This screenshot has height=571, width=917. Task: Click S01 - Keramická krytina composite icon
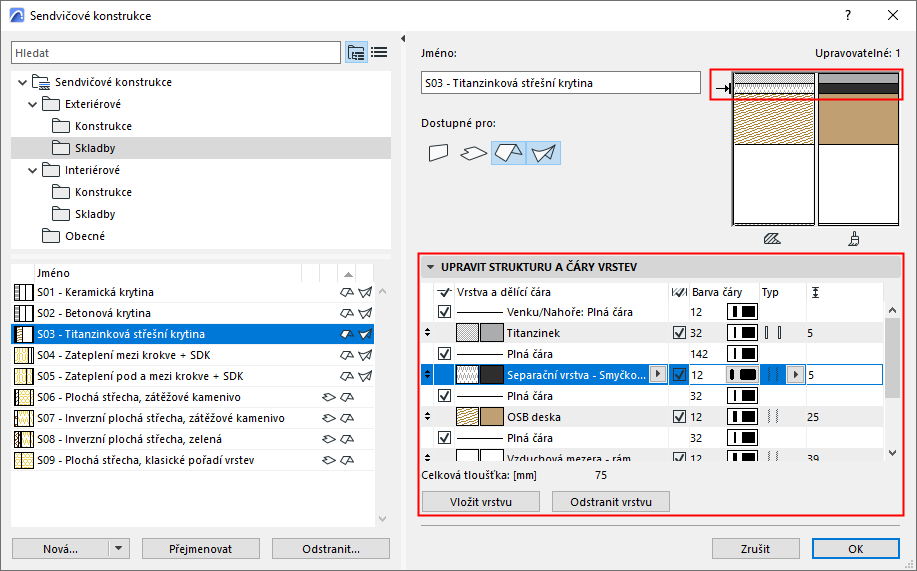point(23,292)
